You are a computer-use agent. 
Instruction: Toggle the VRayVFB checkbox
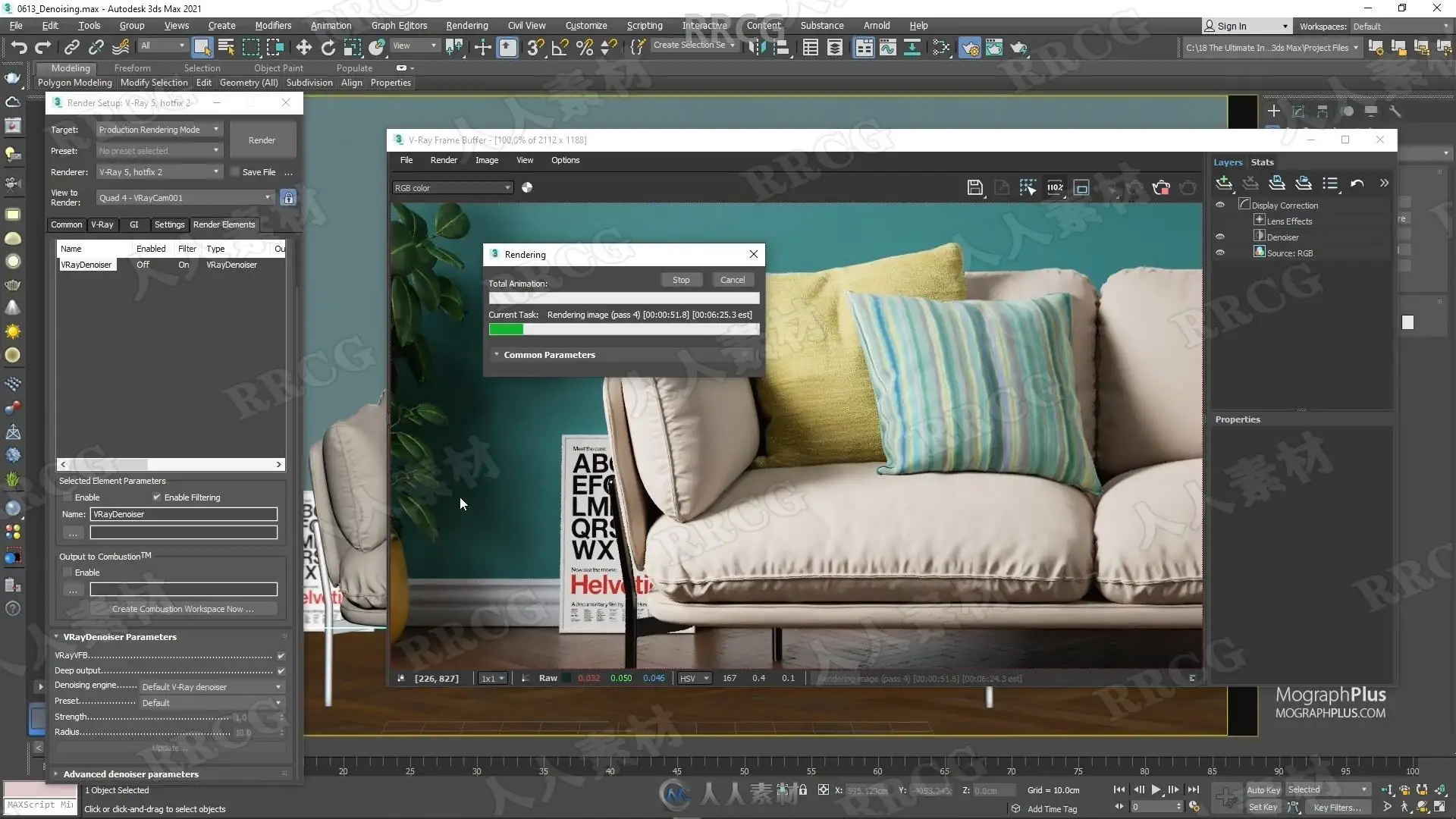click(x=281, y=655)
